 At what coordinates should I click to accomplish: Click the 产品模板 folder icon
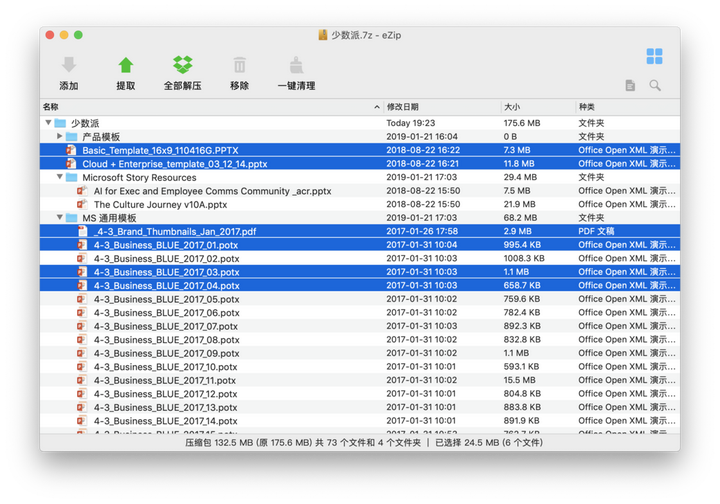tap(71, 137)
